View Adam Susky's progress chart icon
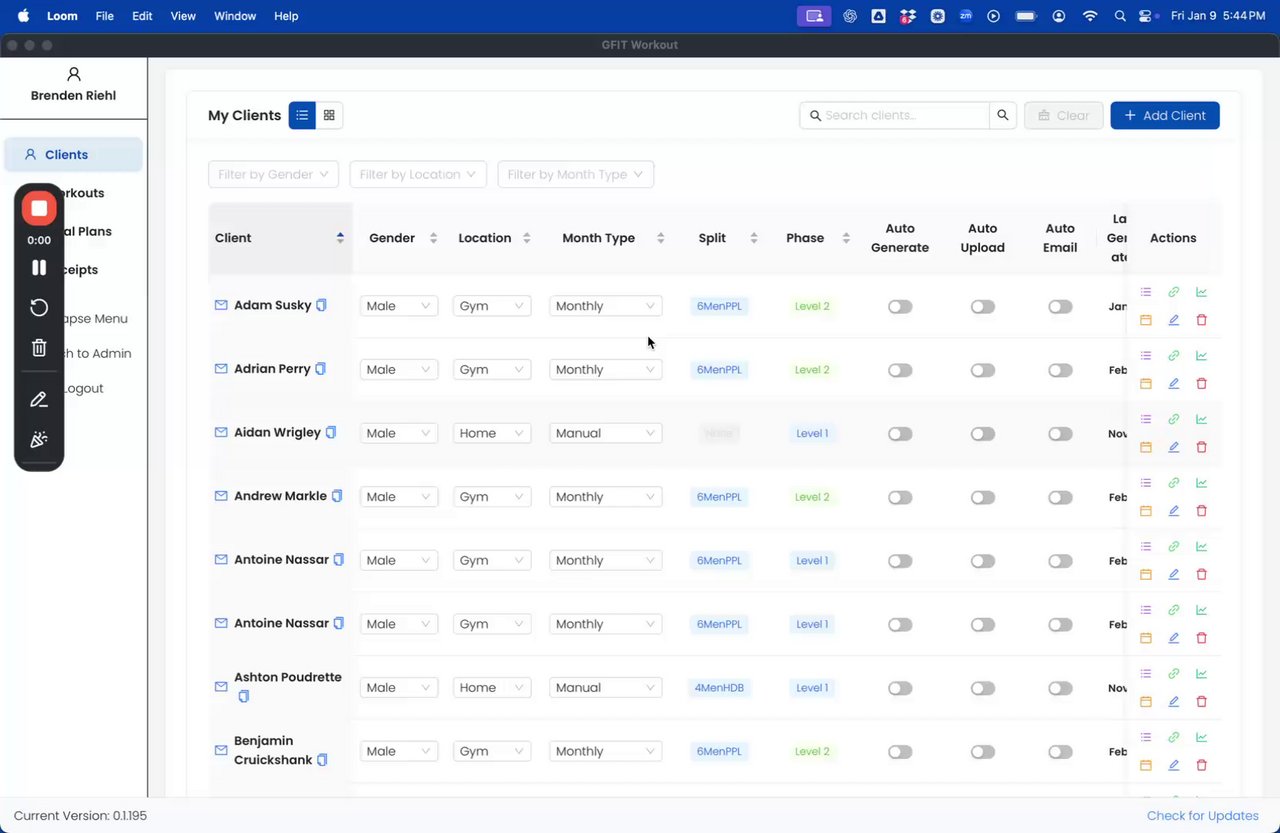 pos(1202,292)
